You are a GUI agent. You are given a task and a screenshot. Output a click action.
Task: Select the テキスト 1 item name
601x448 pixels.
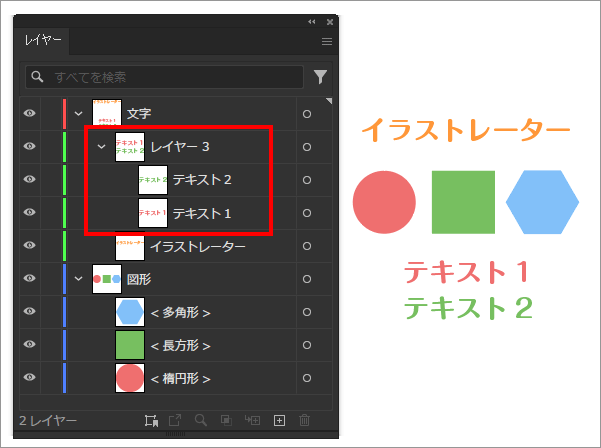(x=202, y=213)
